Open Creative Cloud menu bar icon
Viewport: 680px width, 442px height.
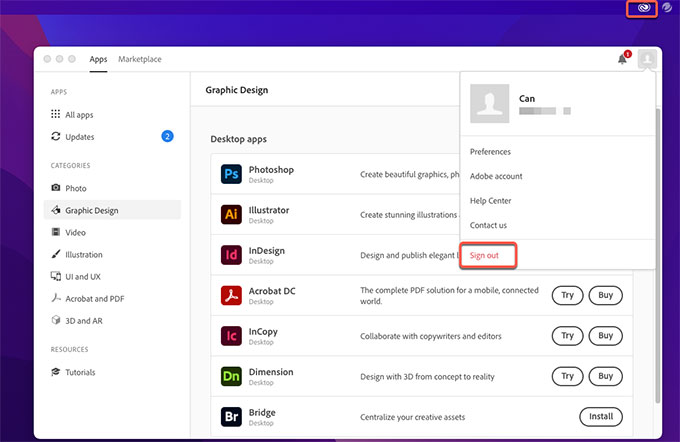coord(644,8)
